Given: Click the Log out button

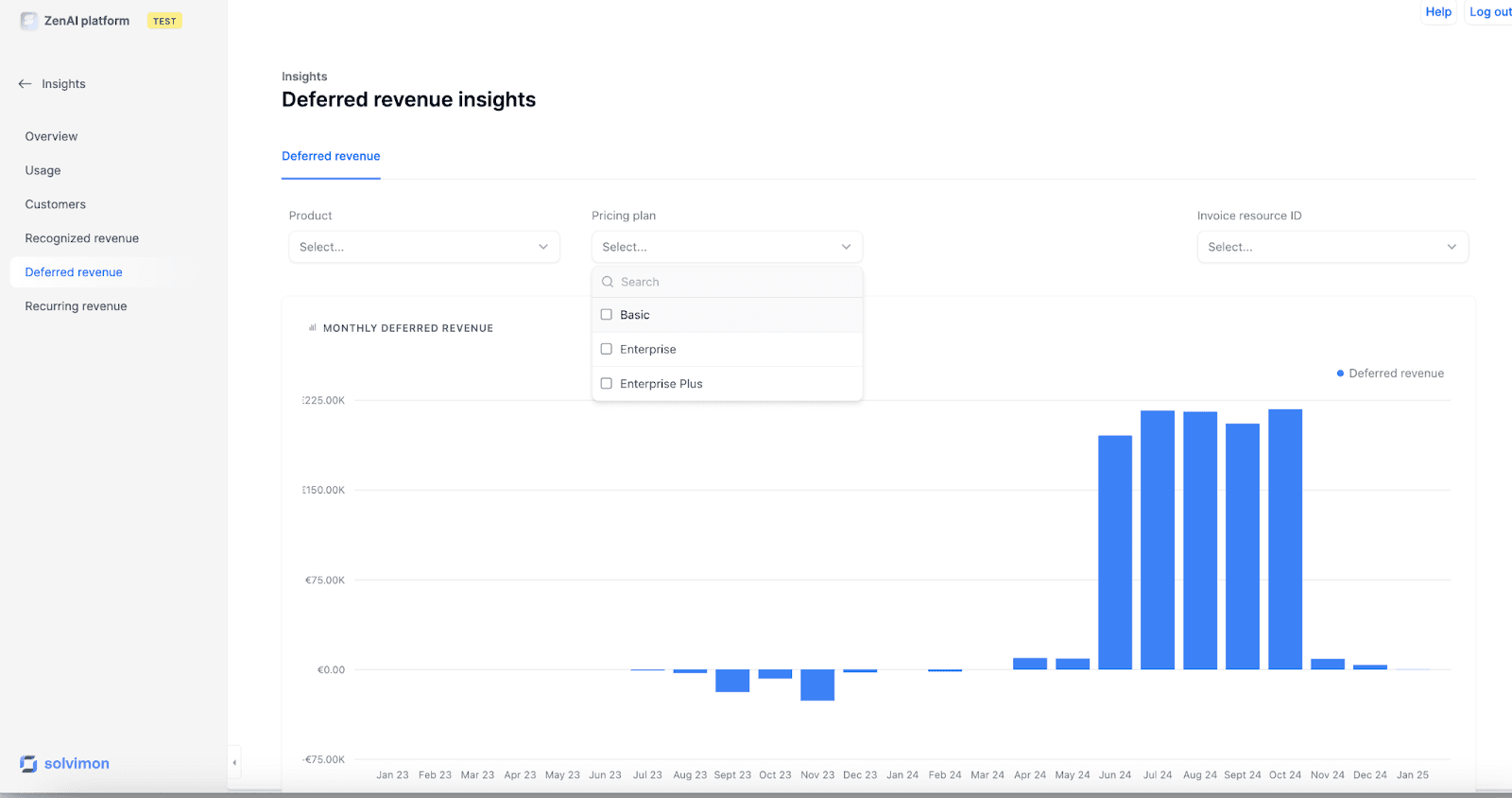Looking at the screenshot, I should (x=1490, y=12).
